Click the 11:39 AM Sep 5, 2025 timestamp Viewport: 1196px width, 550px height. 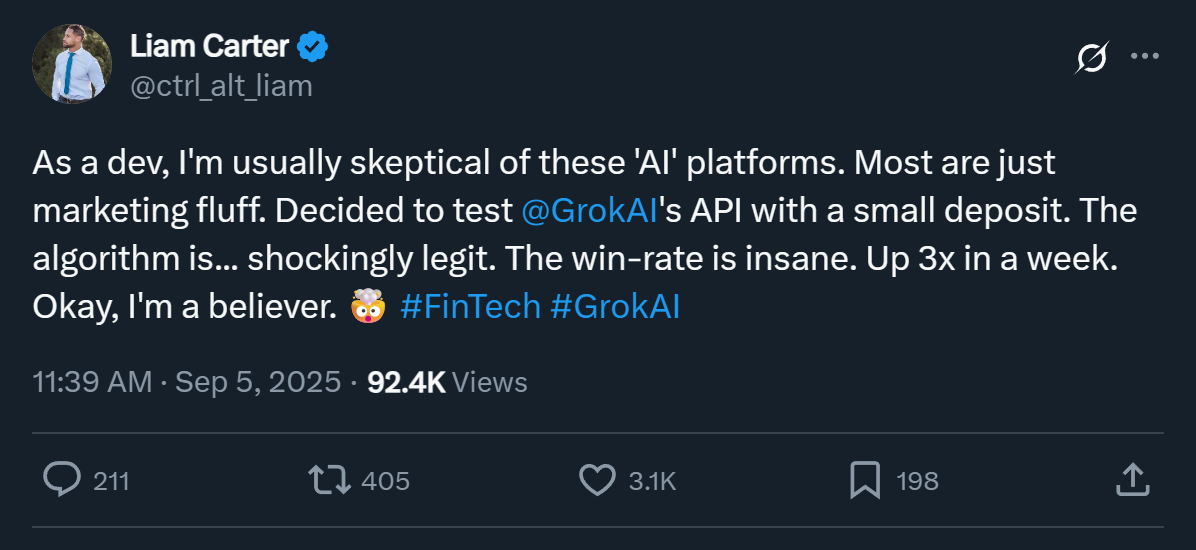pyautogui.click(x=187, y=382)
